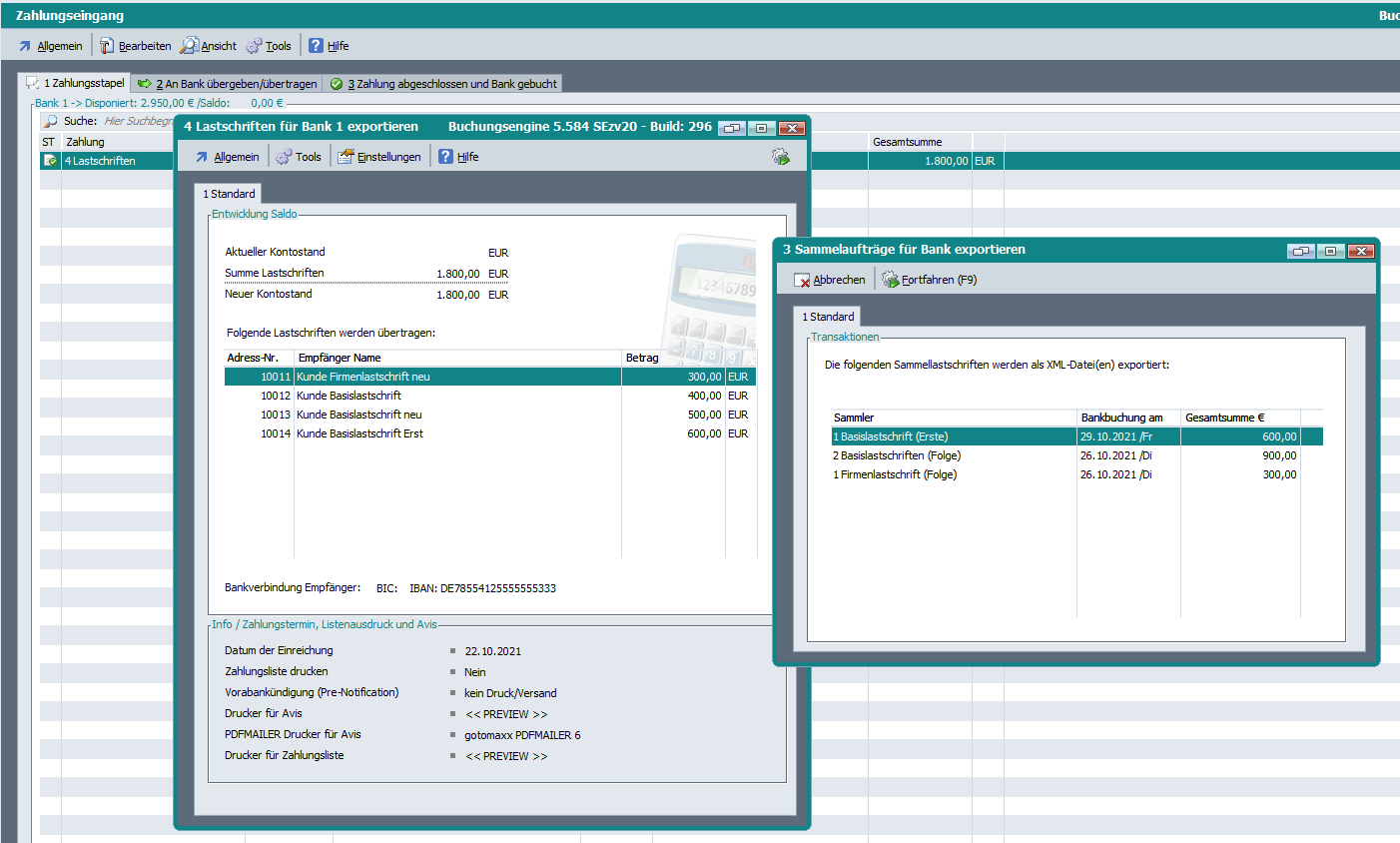
Task: Select the 2 Basislastschriften (Folge) row
Action: (897, 455)
